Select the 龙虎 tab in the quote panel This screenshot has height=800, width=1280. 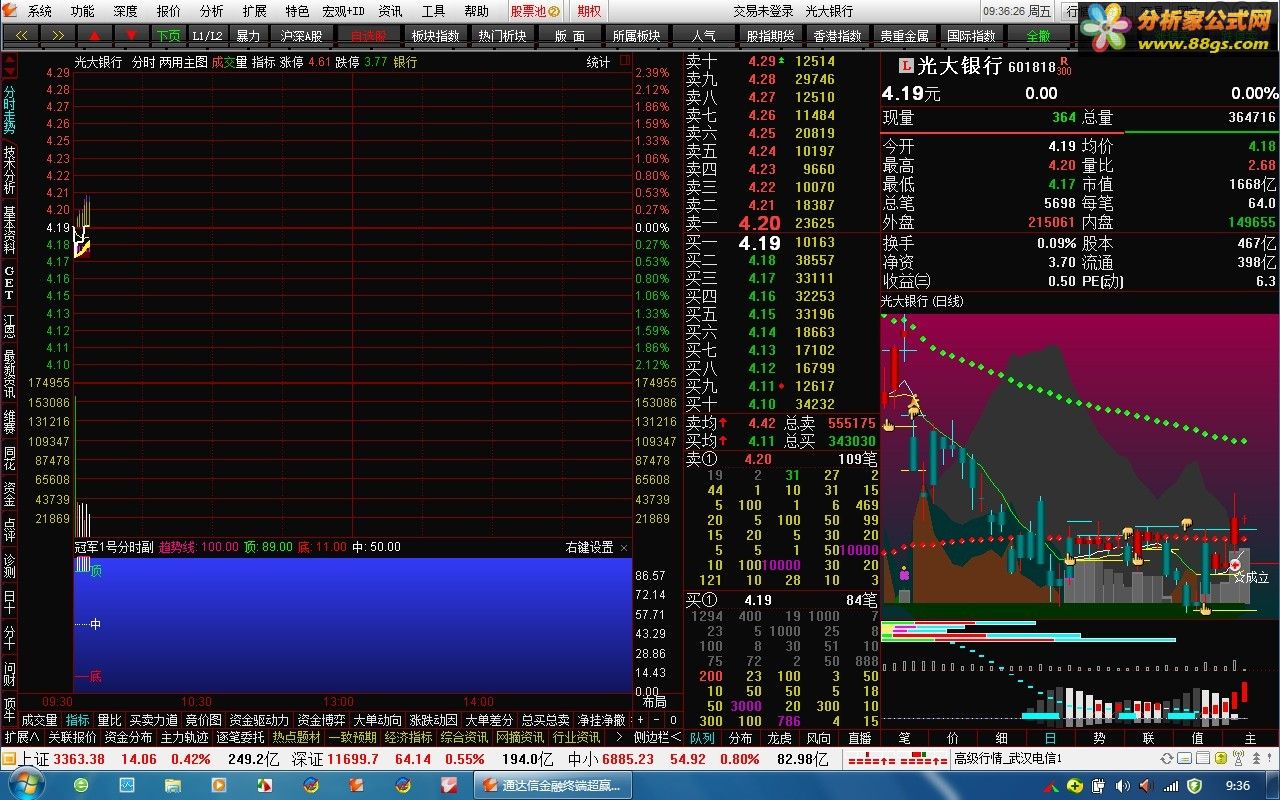tap(780, 738)
